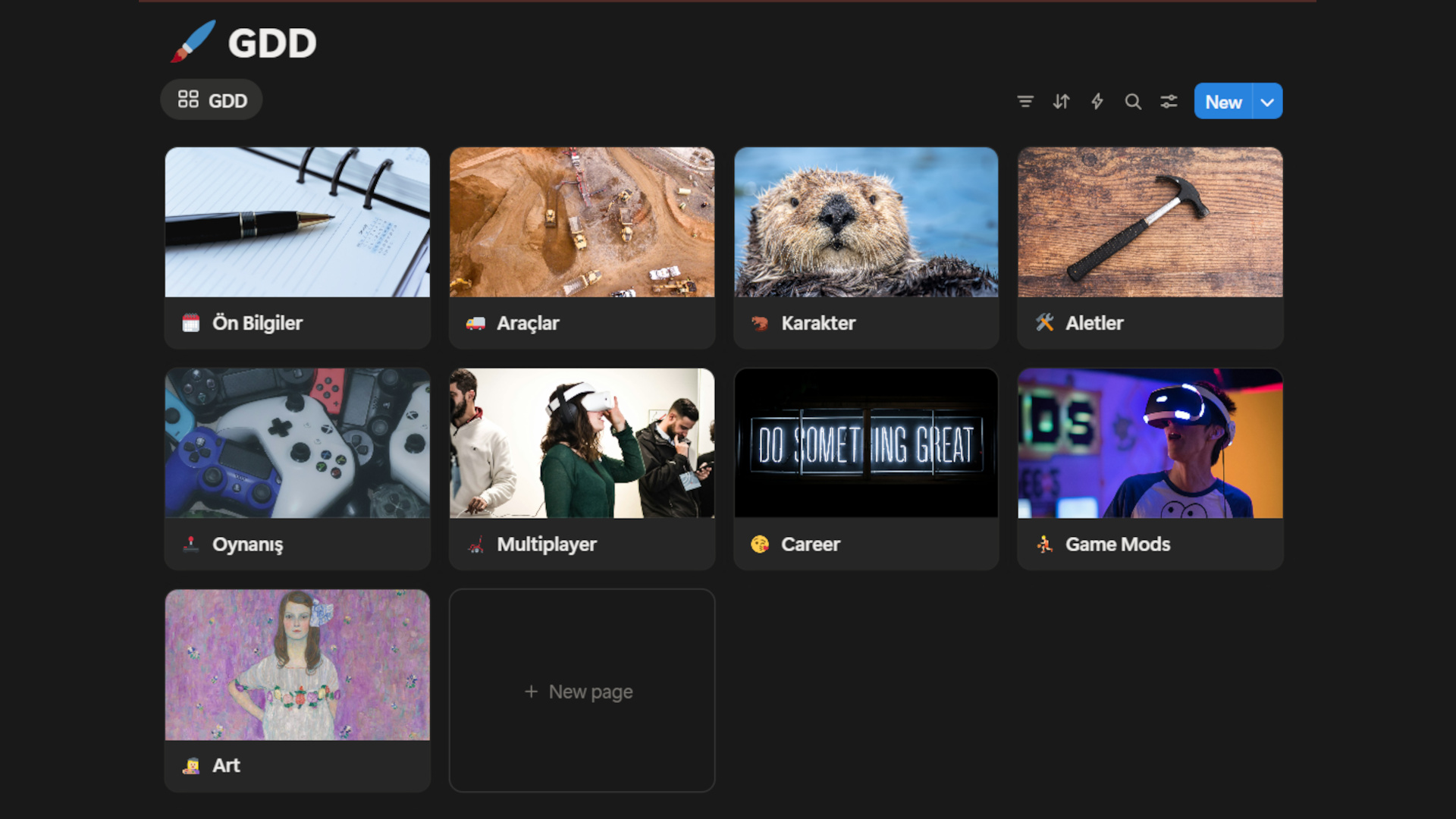Open the Multiplayer page title
The height and width of the screenshot is (819, 1456).
[x=546, y=544]
